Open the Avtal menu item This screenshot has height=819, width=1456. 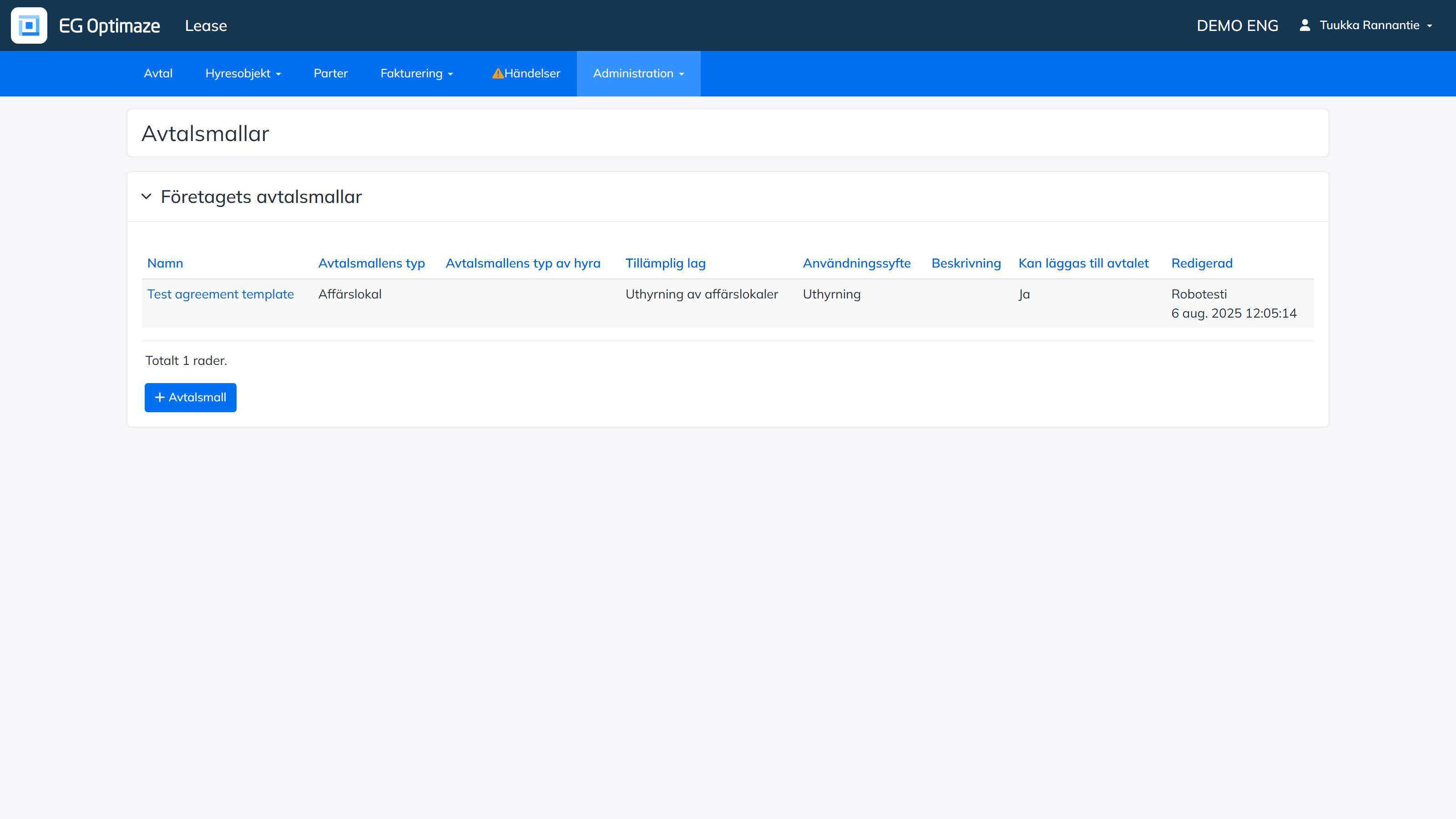(158, 73)
